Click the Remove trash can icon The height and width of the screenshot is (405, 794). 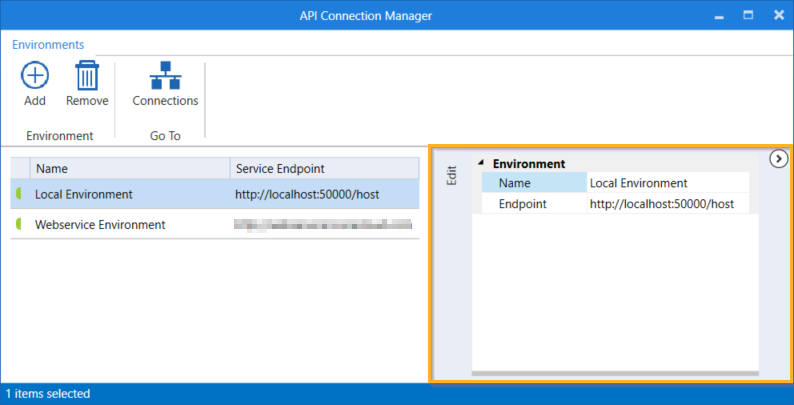tap(87, 76)
